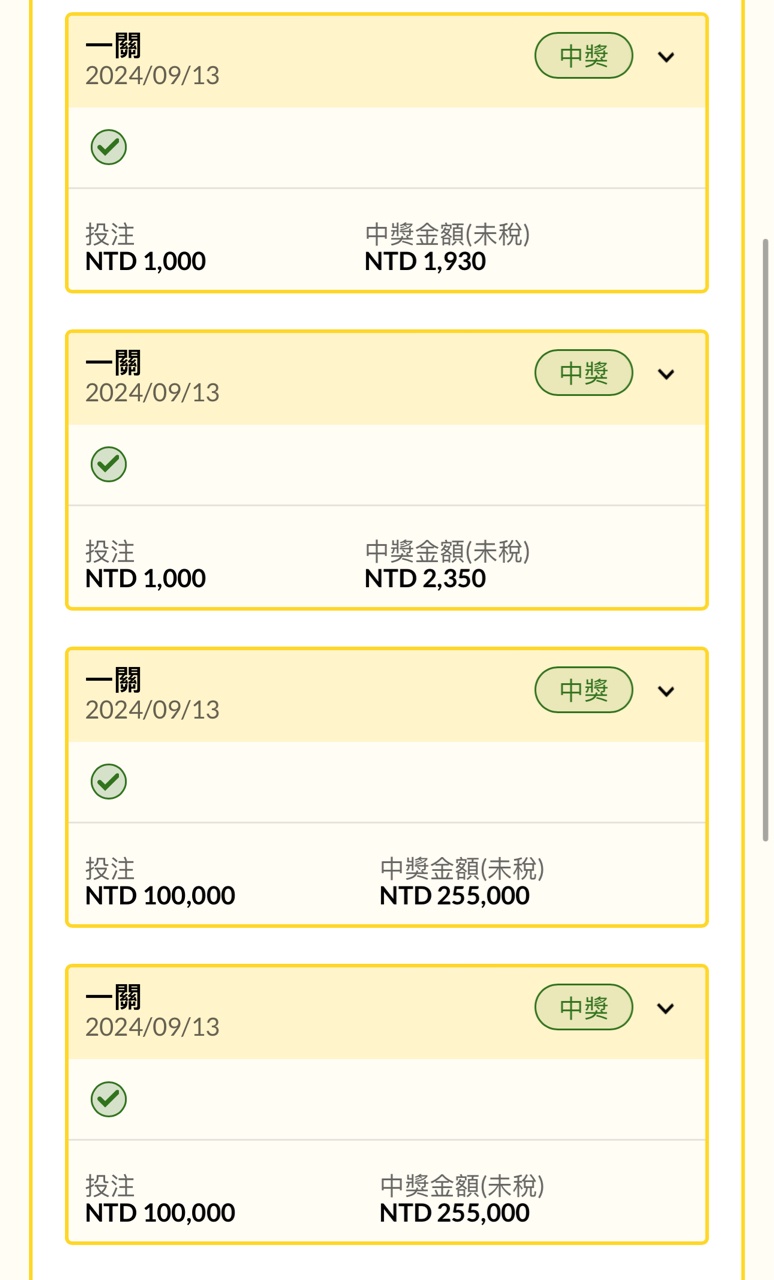The image size is (774, 1280).
Task: Click the 中獎 badge on the second card
Action: [x=584, y=373]
